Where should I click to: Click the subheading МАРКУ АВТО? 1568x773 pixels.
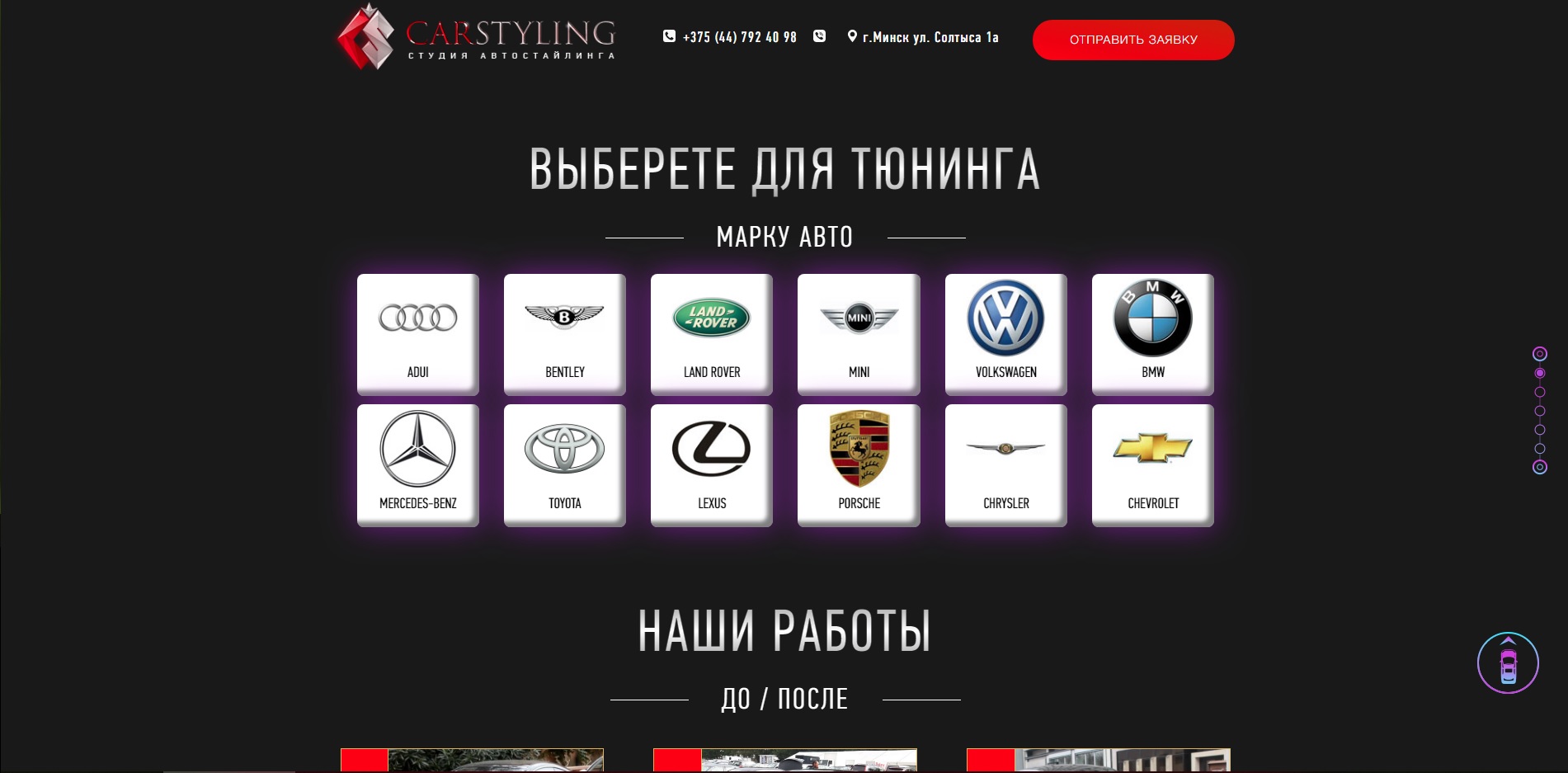tap(784, 237)
